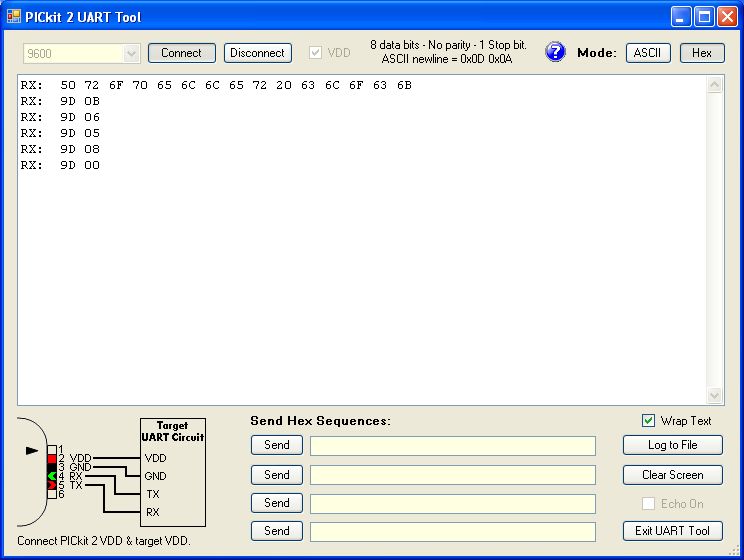
Task: Switch mode to ASCII
Action: tap(648, 53)
